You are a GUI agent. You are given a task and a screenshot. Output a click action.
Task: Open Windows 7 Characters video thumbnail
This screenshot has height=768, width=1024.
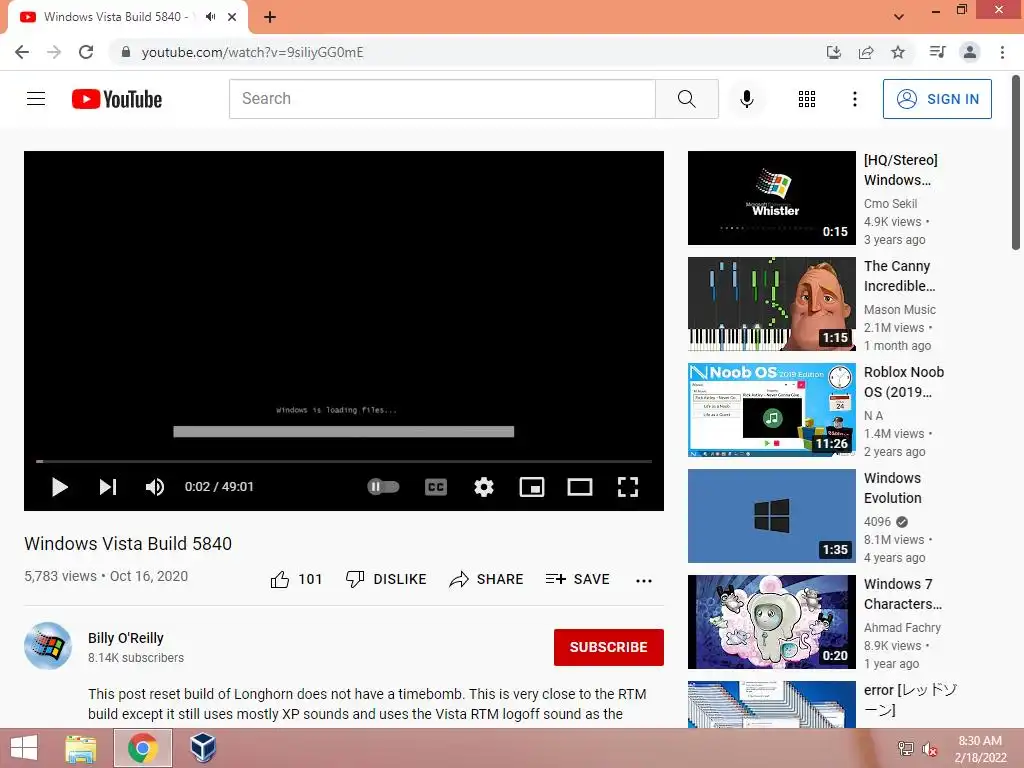point(772,622)
